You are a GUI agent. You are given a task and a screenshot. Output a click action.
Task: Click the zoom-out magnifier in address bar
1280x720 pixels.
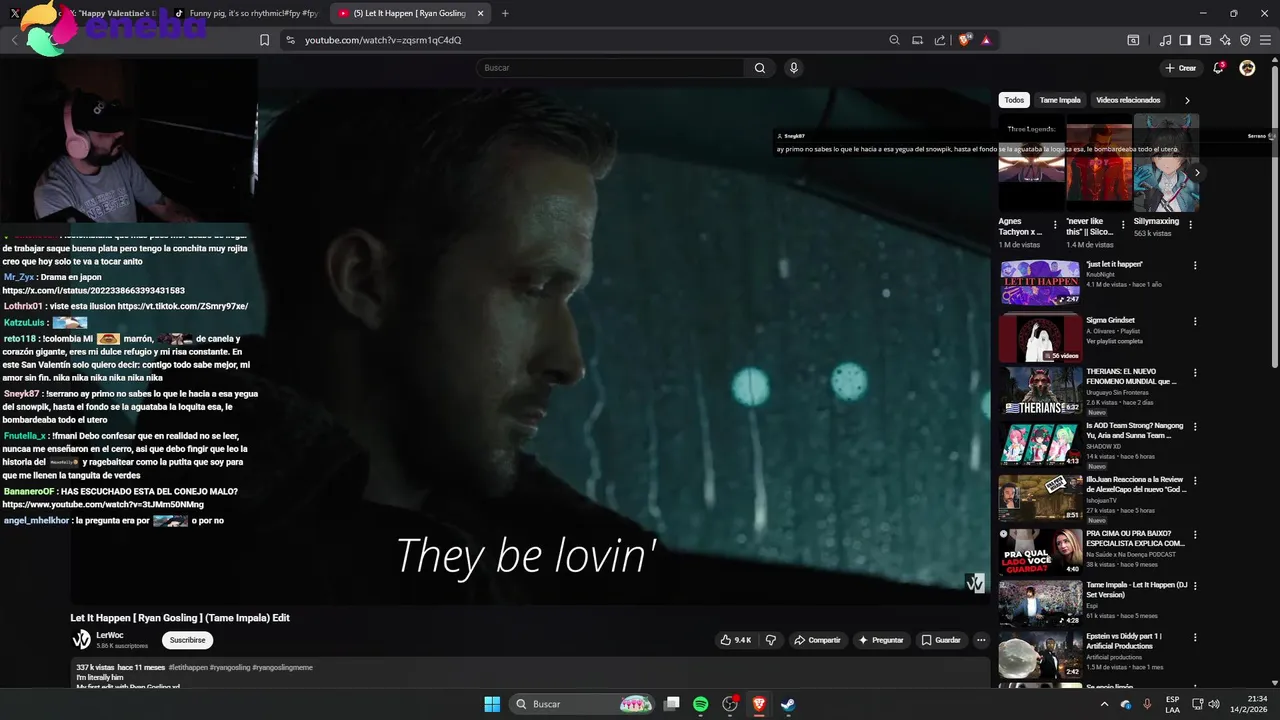coord(894,40)
